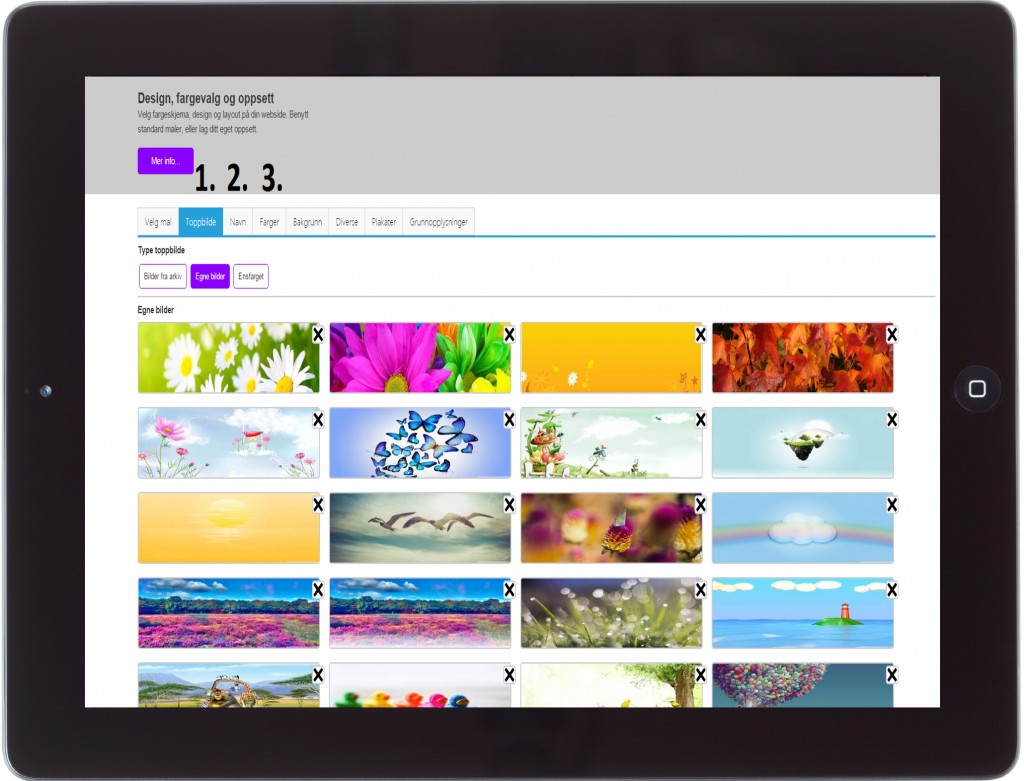Switch to the 'Farger' tab
The height and width of the screenshot is (781, 1024).
click(269, 222)
